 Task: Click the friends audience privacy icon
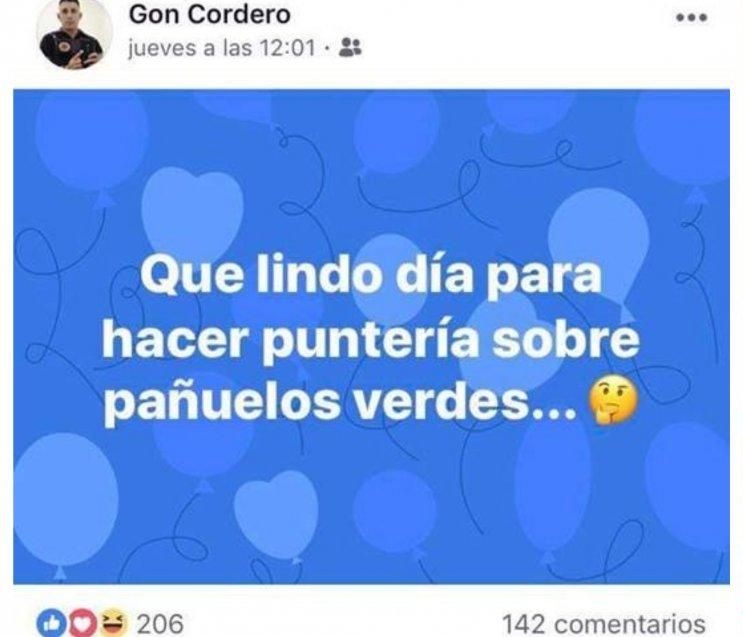point(350,47)
